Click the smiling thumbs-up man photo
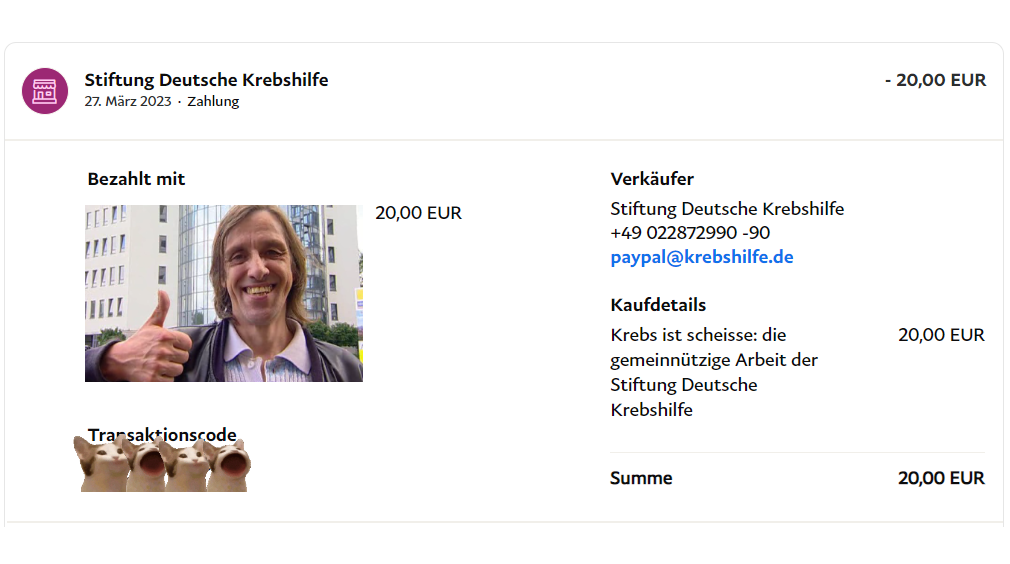The width and height of the screenshot is (1010, 564). (x=224, y=294)
